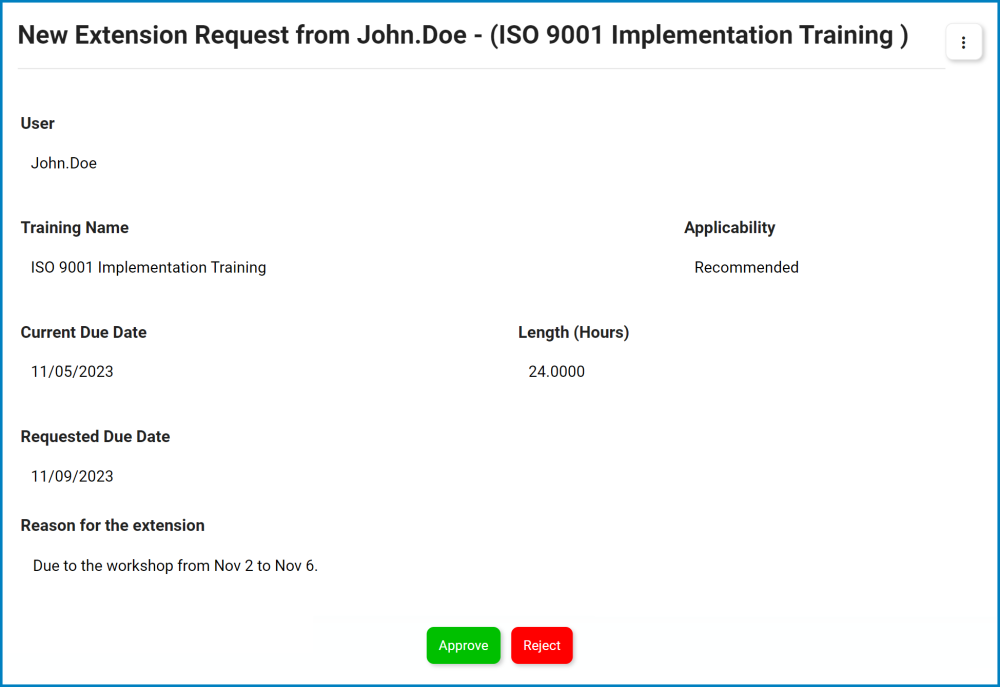
Task: Click the options icon beside the title
Action: click(x=963, y=42)
